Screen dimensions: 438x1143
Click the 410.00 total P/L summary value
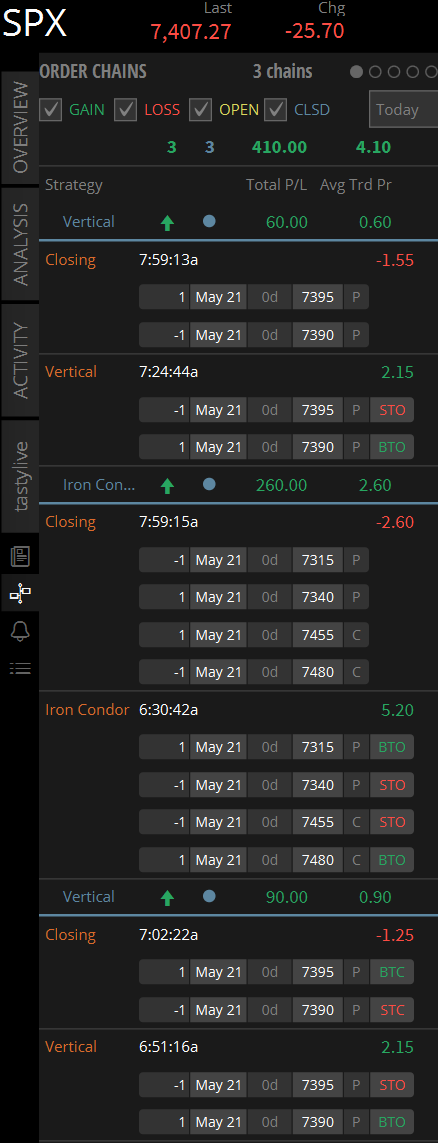(279, 147)
